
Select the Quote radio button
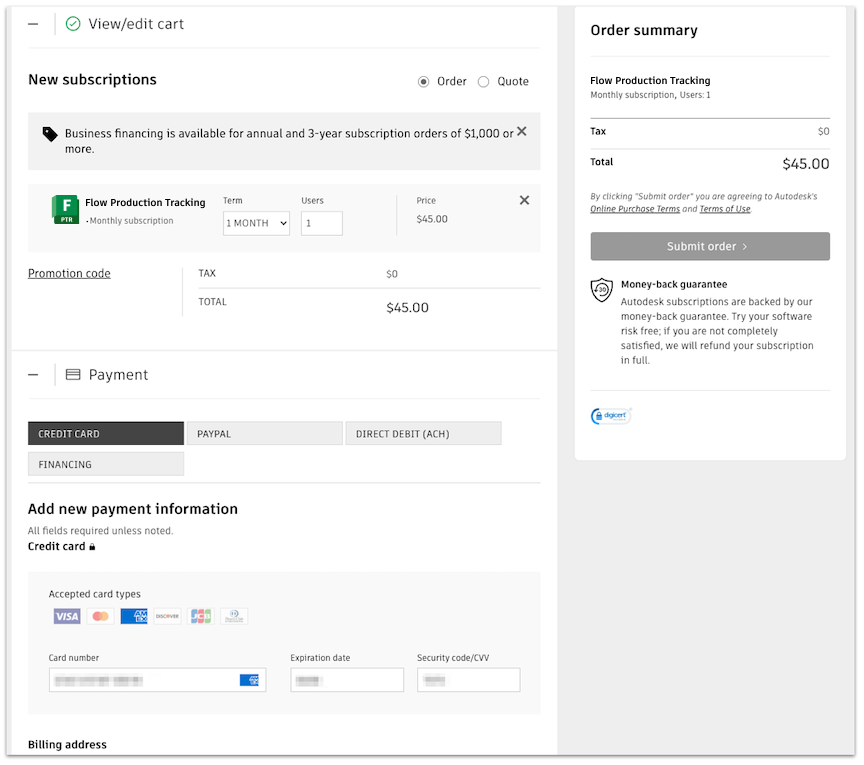click(484, 82)
